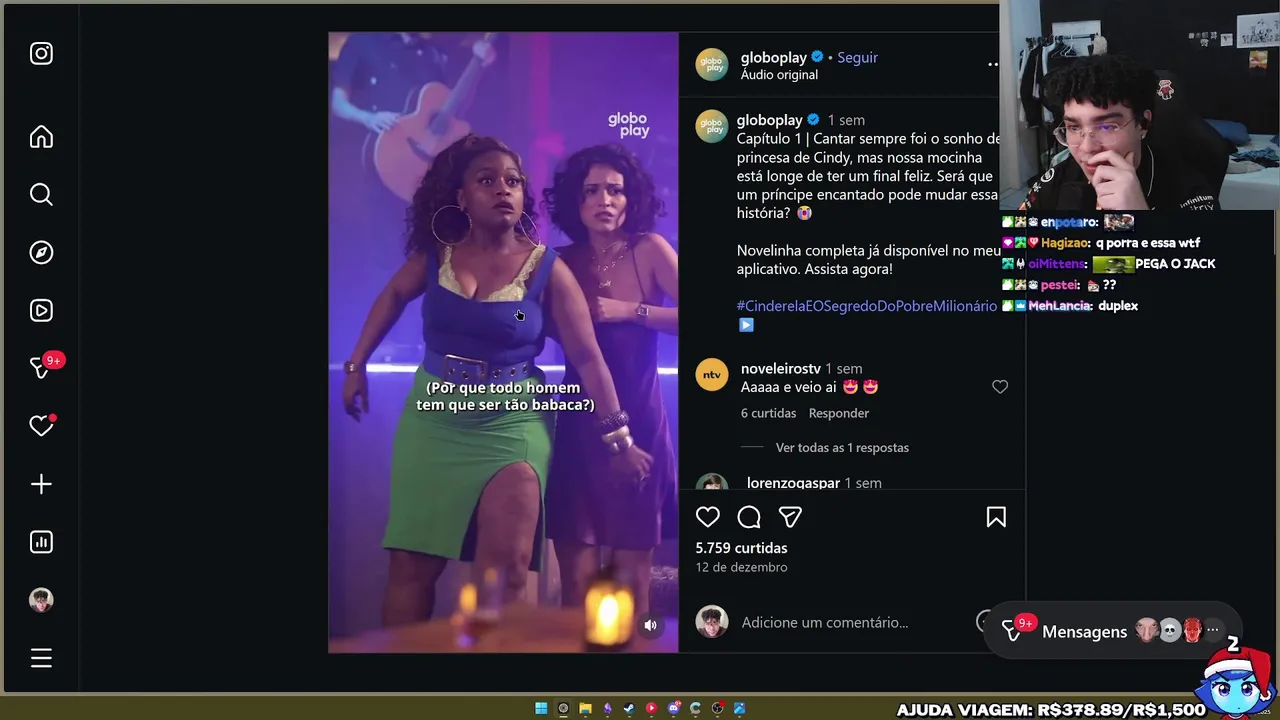Click the comment bubble icon
Image resolution: width=1280 pixels, height=720 pixels.
pos(749,517)
